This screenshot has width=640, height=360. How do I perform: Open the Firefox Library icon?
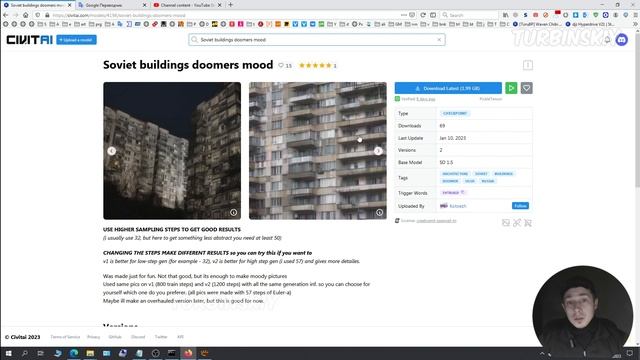506,15
